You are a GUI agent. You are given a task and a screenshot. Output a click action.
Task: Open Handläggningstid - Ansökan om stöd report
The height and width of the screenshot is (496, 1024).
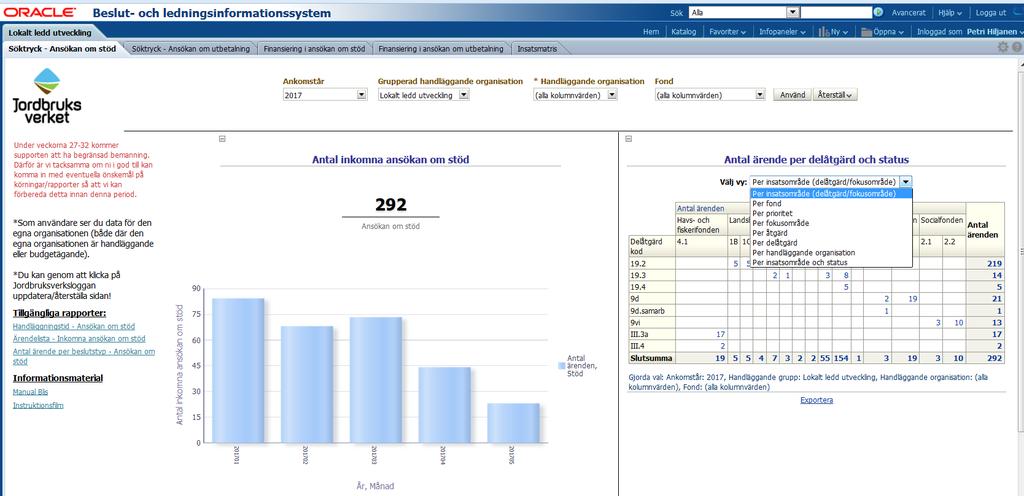pyautogui.click(x=74, y=326)
